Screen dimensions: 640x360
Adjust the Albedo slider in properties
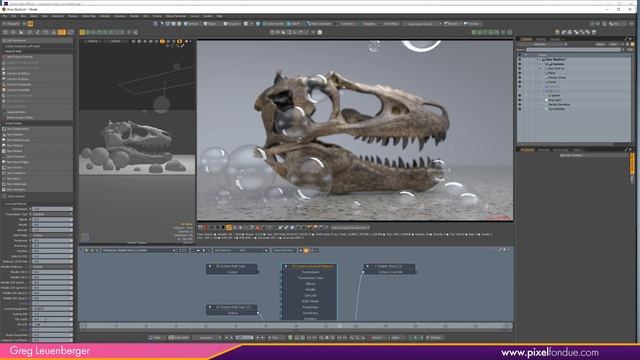click(52, 219)
